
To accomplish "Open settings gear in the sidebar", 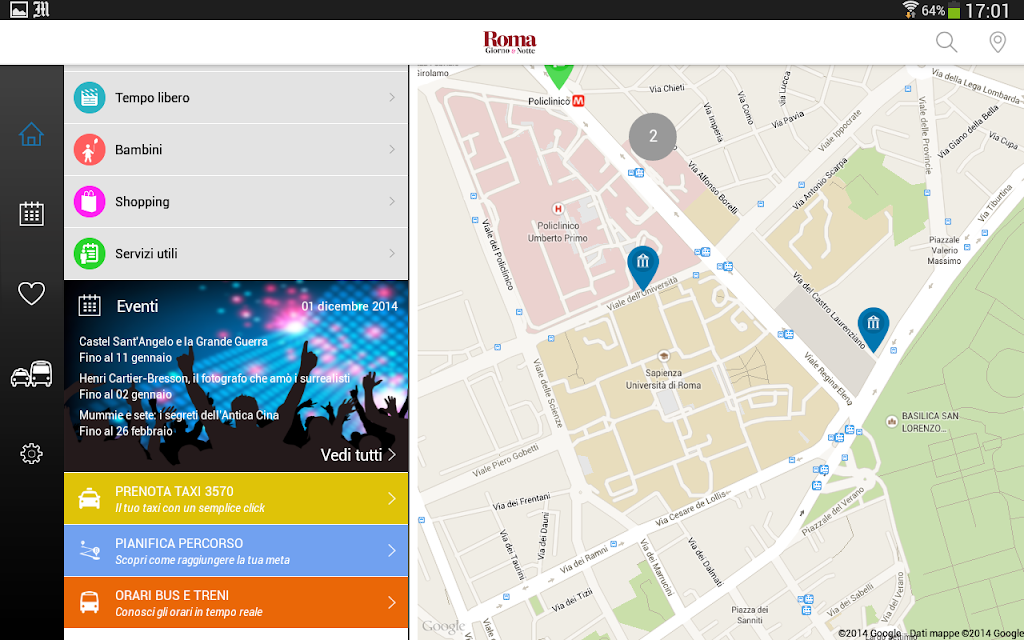I will click(x=31, y=453).
